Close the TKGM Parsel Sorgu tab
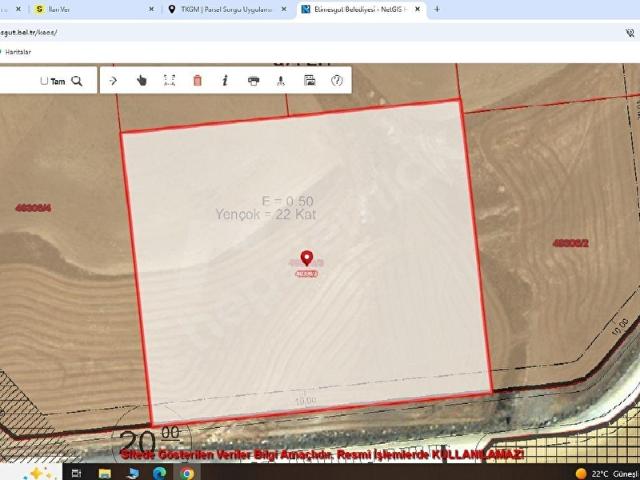 [284, 9]
